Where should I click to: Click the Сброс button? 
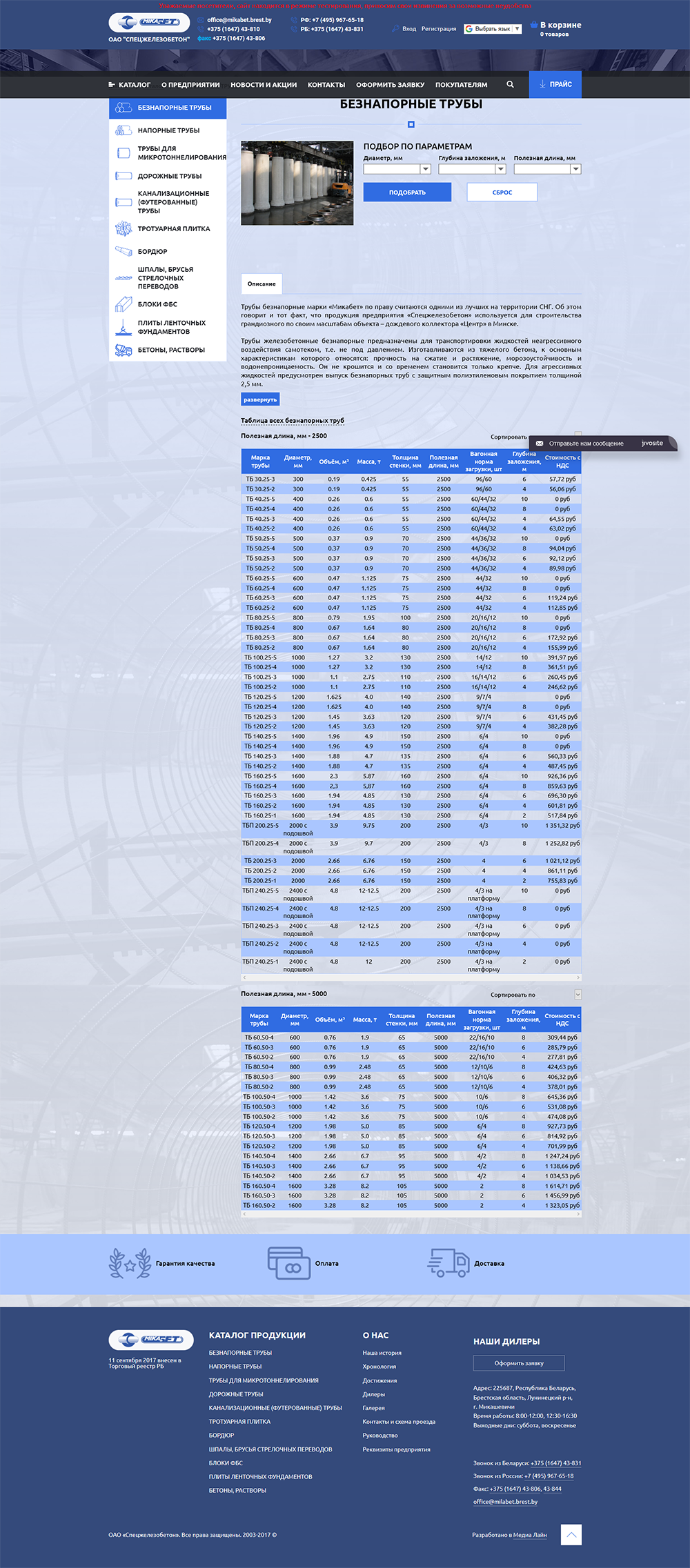502,192
